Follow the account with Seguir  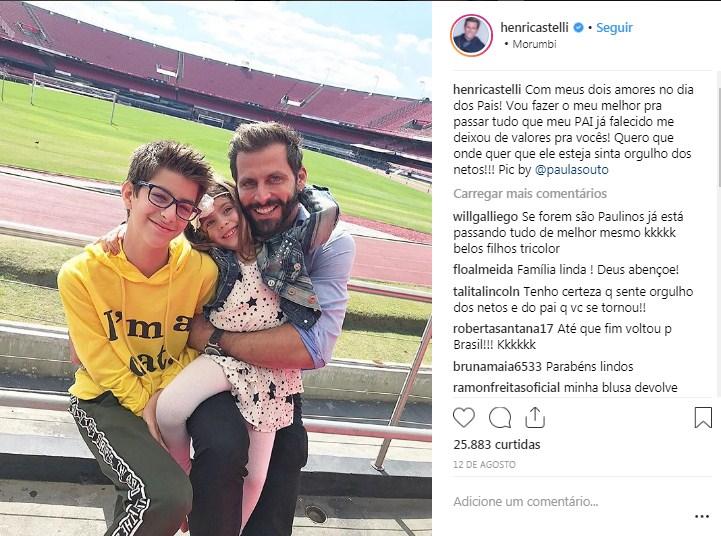point(614,28)
